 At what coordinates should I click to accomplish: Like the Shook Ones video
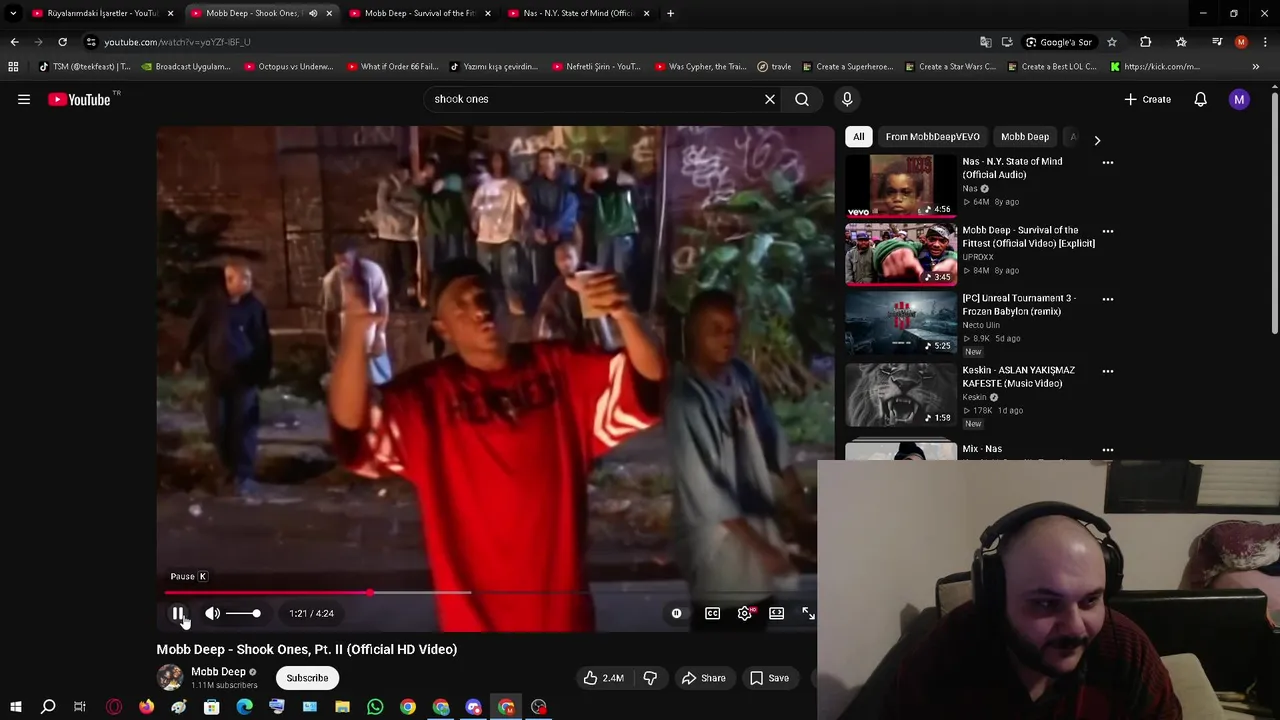pyautogui.click(x=604, y=678)
